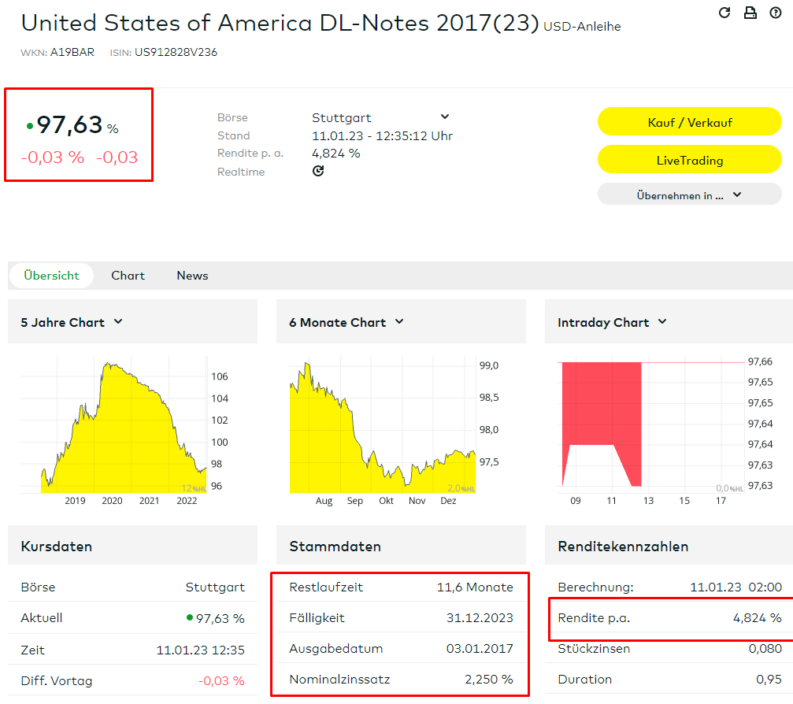Switch to the Chart tab
This screenshot has height=704, width=793.
[x=128, y=276]
